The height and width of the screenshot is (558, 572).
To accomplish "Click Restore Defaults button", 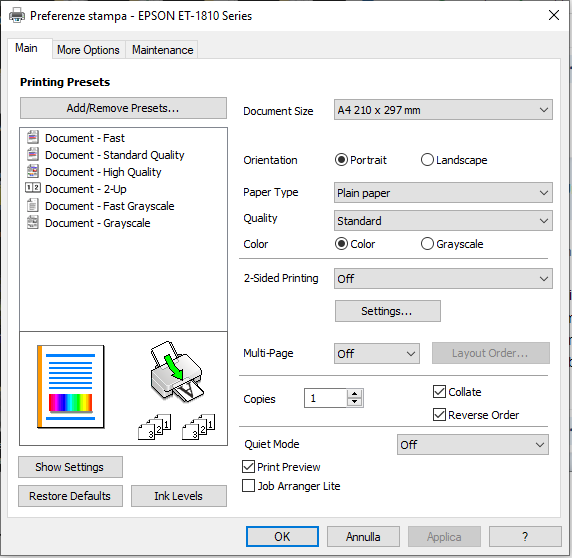I will coord(70,496).
